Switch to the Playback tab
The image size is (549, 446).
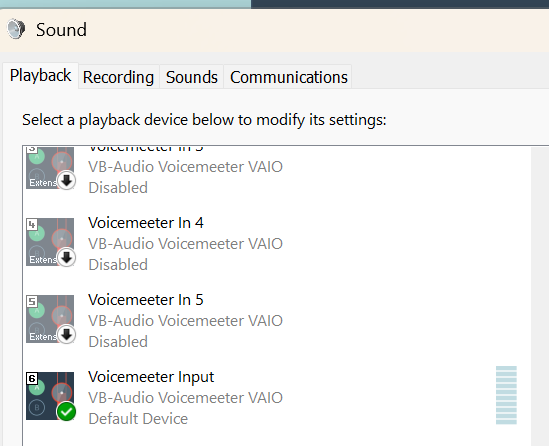point(41,76)
